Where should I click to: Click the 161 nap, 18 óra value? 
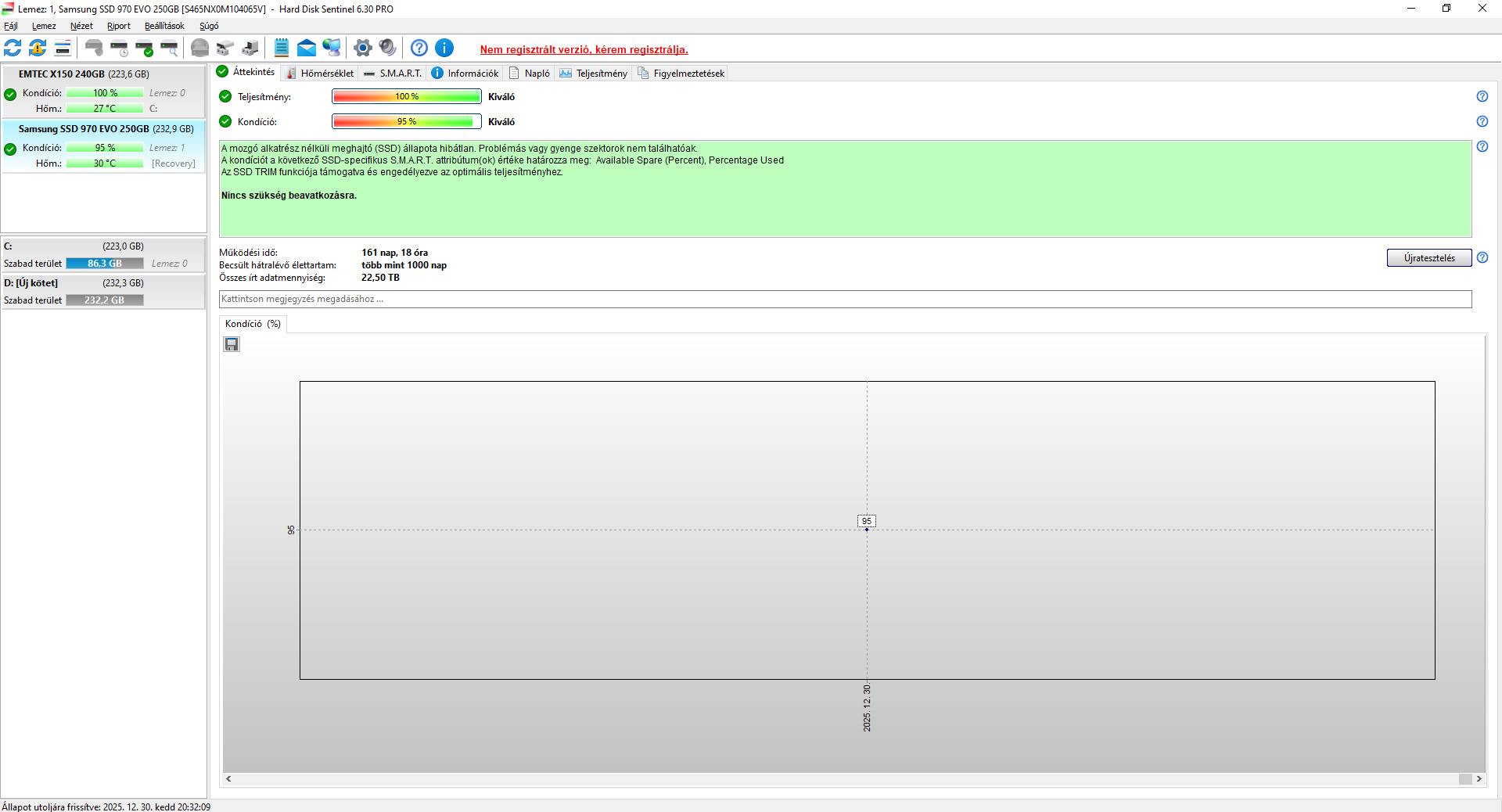[x=394, y=253]
